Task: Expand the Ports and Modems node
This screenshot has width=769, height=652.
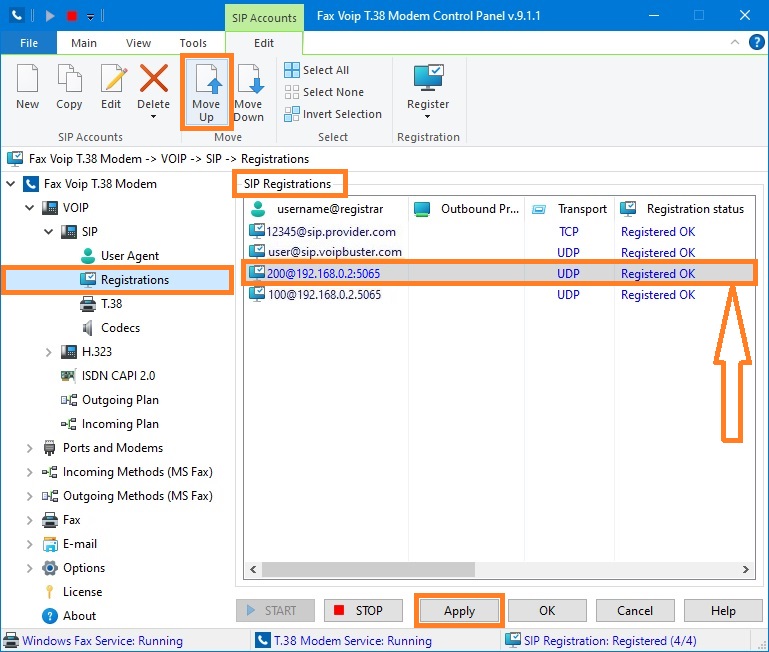Action: pyautogui.click(x=29, y=448)
